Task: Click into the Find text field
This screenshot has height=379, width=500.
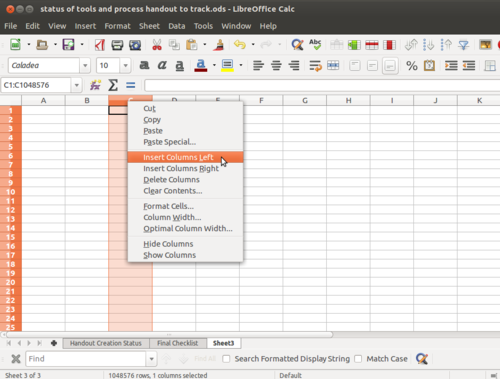Action: click(x=86, y=359)
